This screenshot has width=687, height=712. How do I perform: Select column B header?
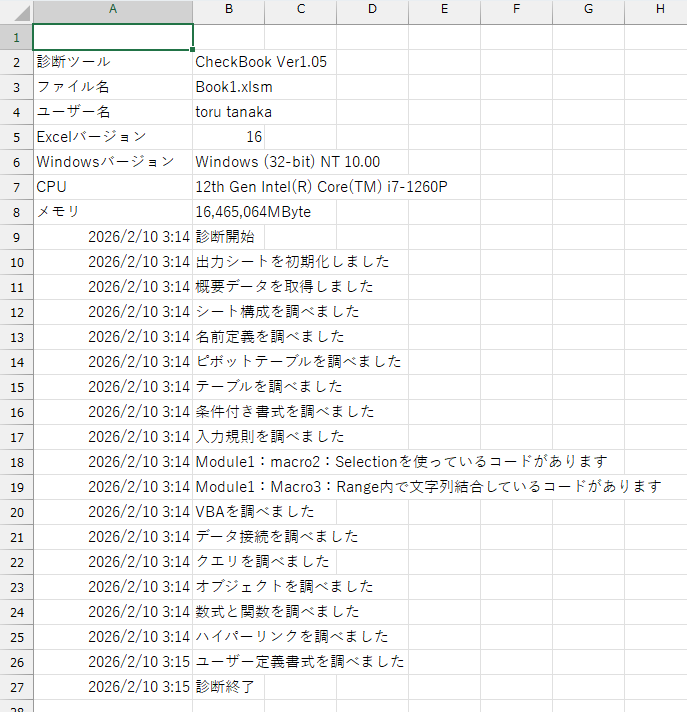click(228, 10)
